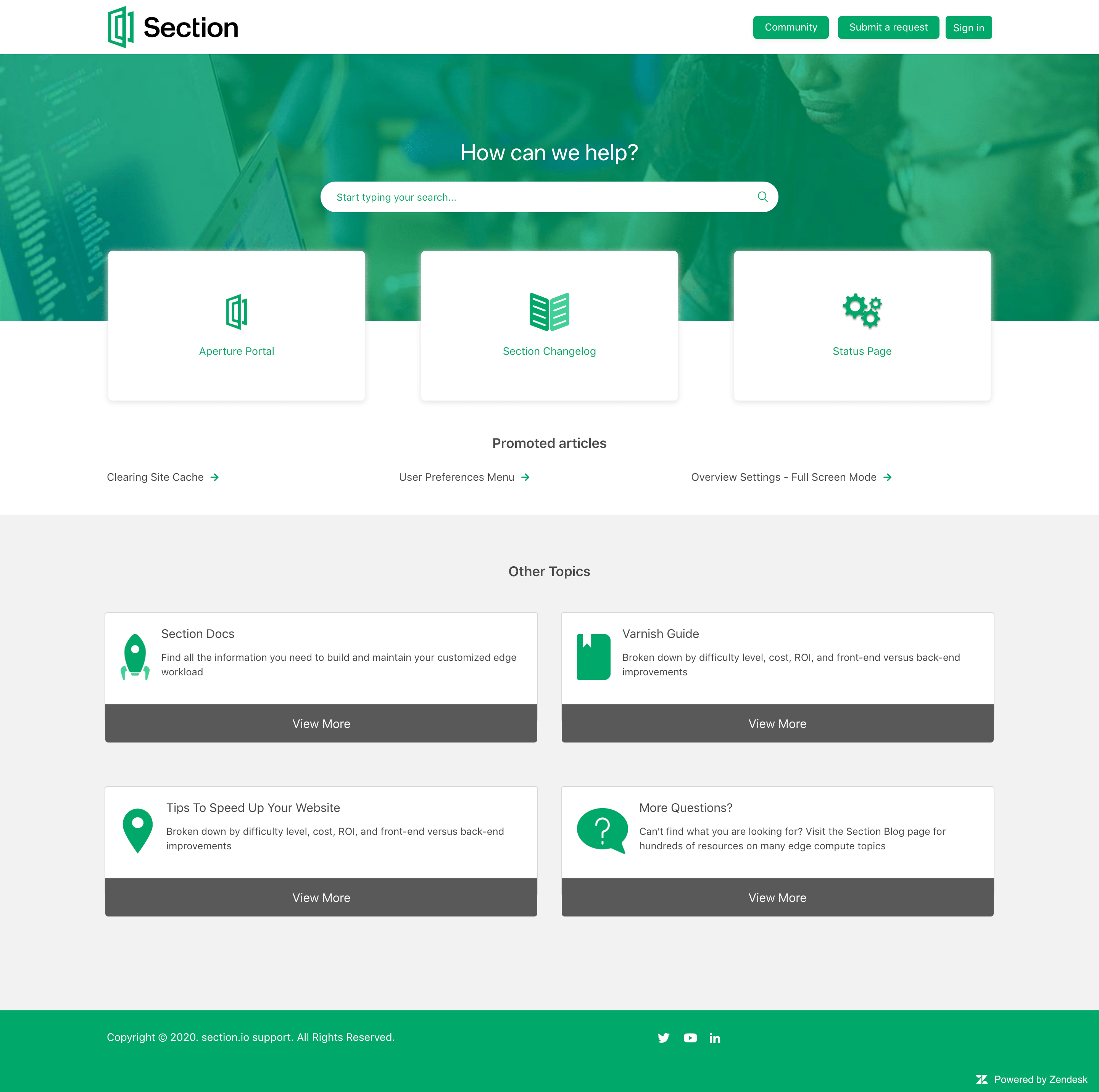The width and height of the screenshot is (1099, 1092).
Task: Open the Community menu
Action: click(791, 27)
